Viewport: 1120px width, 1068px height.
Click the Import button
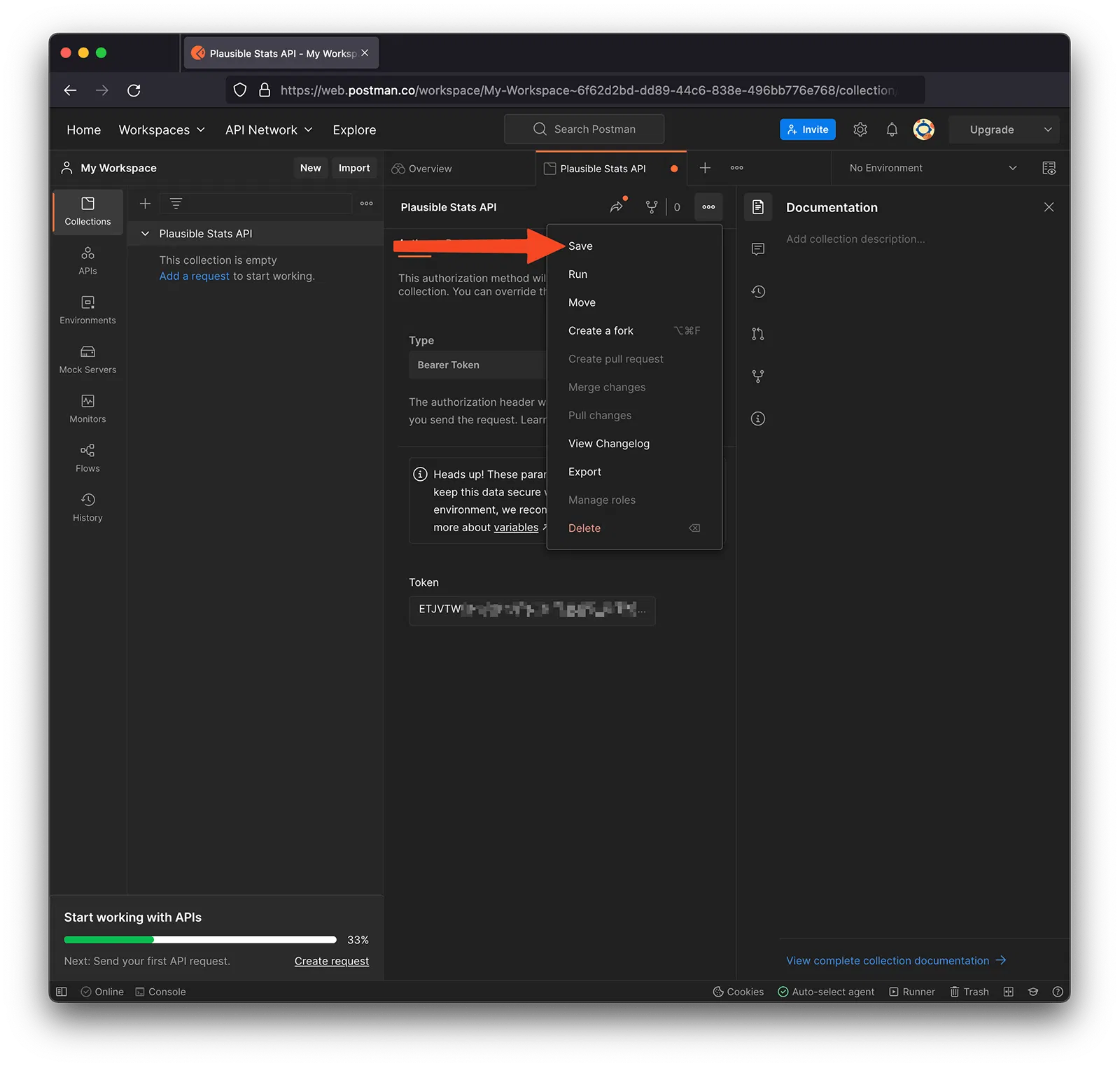coord(354,168)
